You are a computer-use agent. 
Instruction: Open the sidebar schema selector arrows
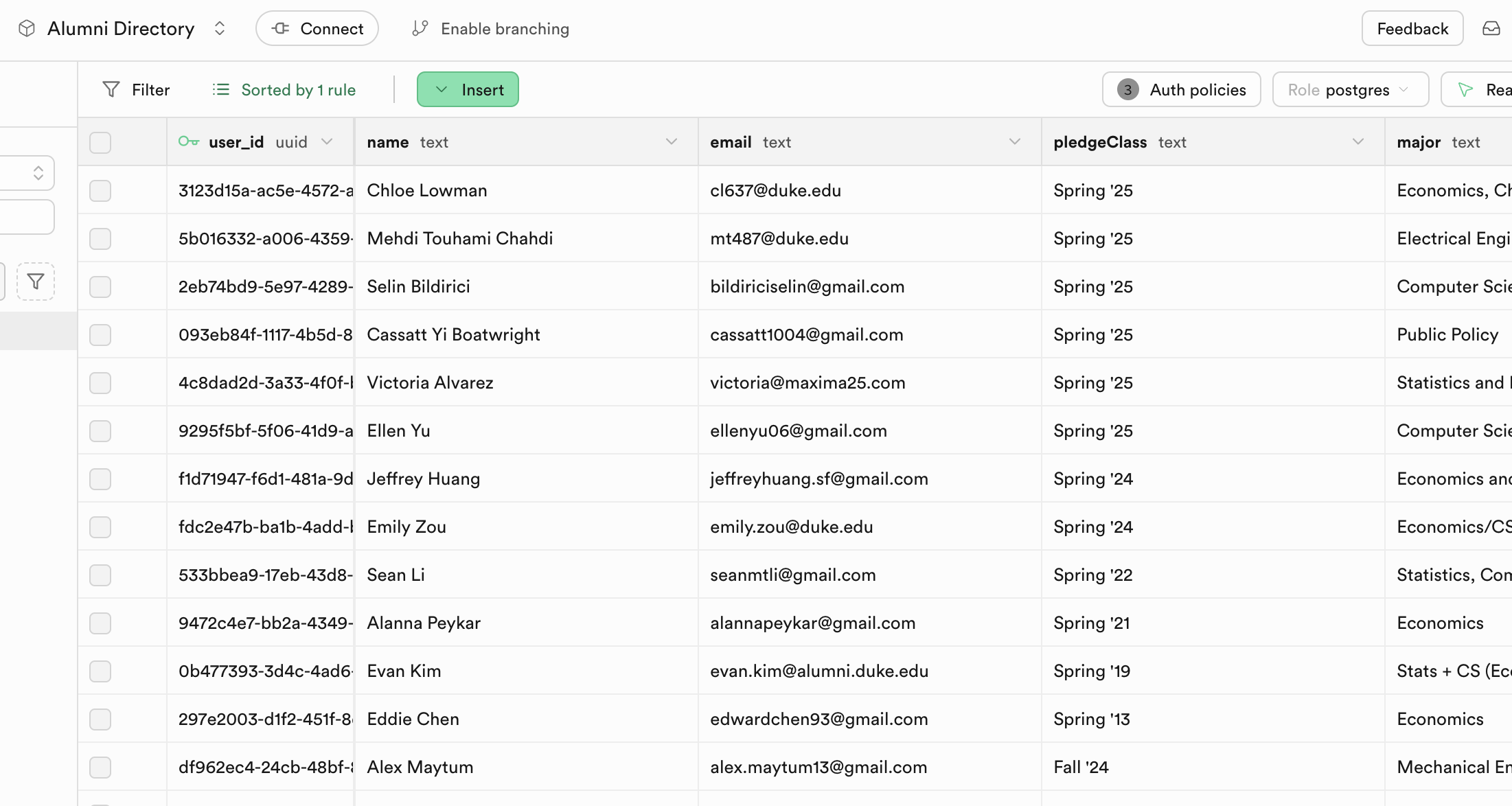[x=38, y=172]
